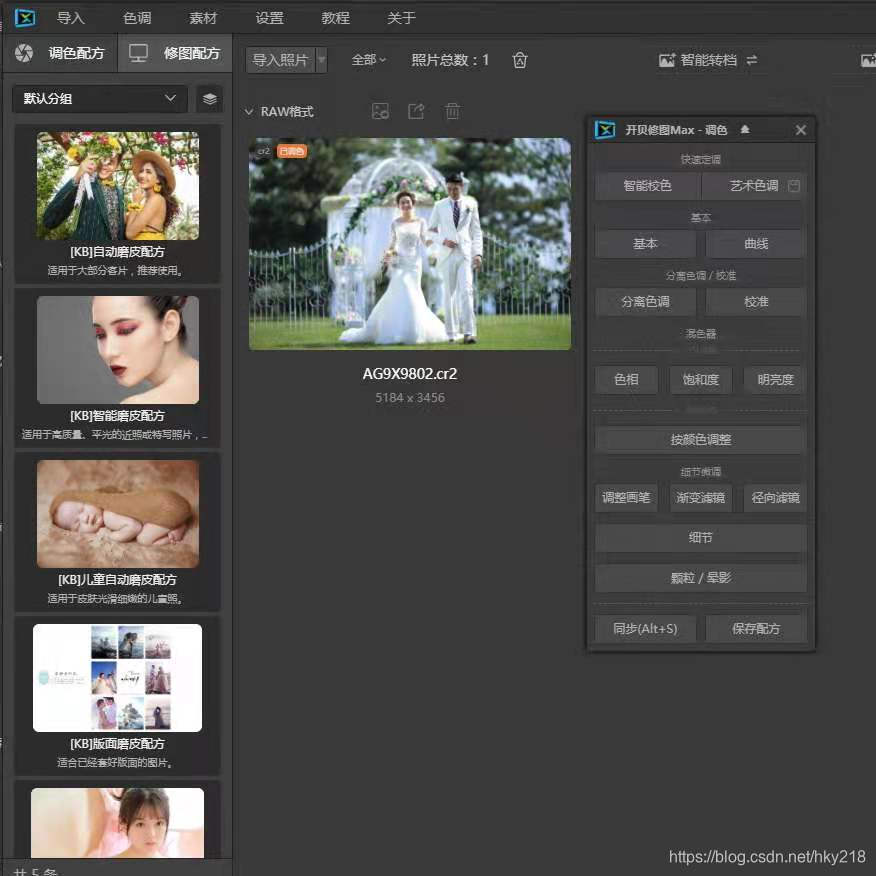Click the 饱和度 mixer button
This screenshot has height=876, width=876.
[x=701, y=380]
